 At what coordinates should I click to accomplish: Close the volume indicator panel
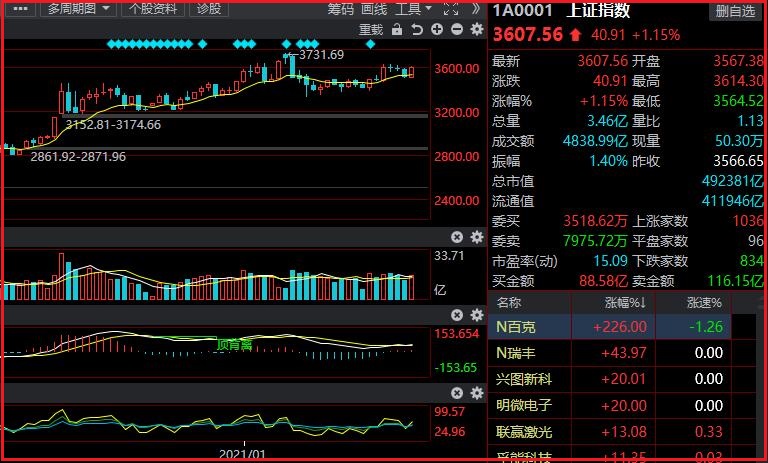tap(457, 237)
